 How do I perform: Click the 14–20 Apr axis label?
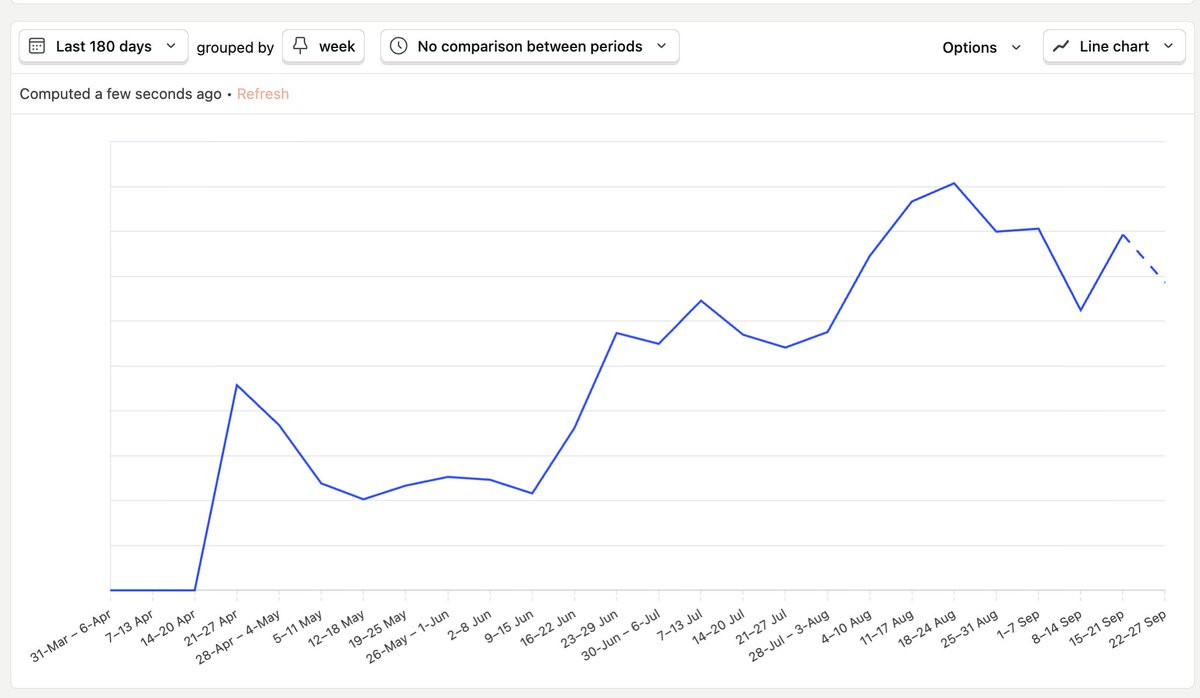[x=167, y=627]
